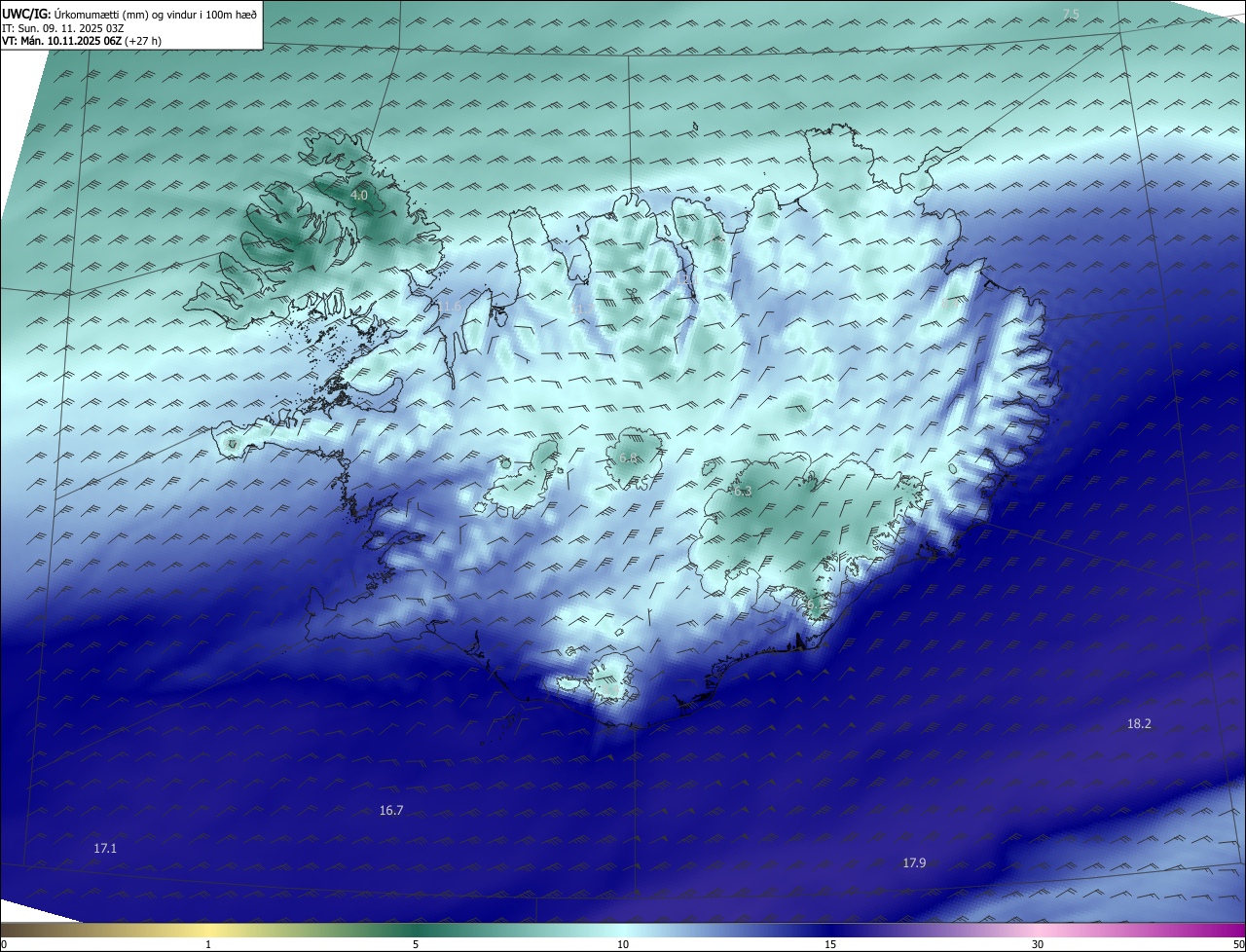Click the 17.1 value label
Viewport: 1246px width, 952px height.
tap(105, 849)
